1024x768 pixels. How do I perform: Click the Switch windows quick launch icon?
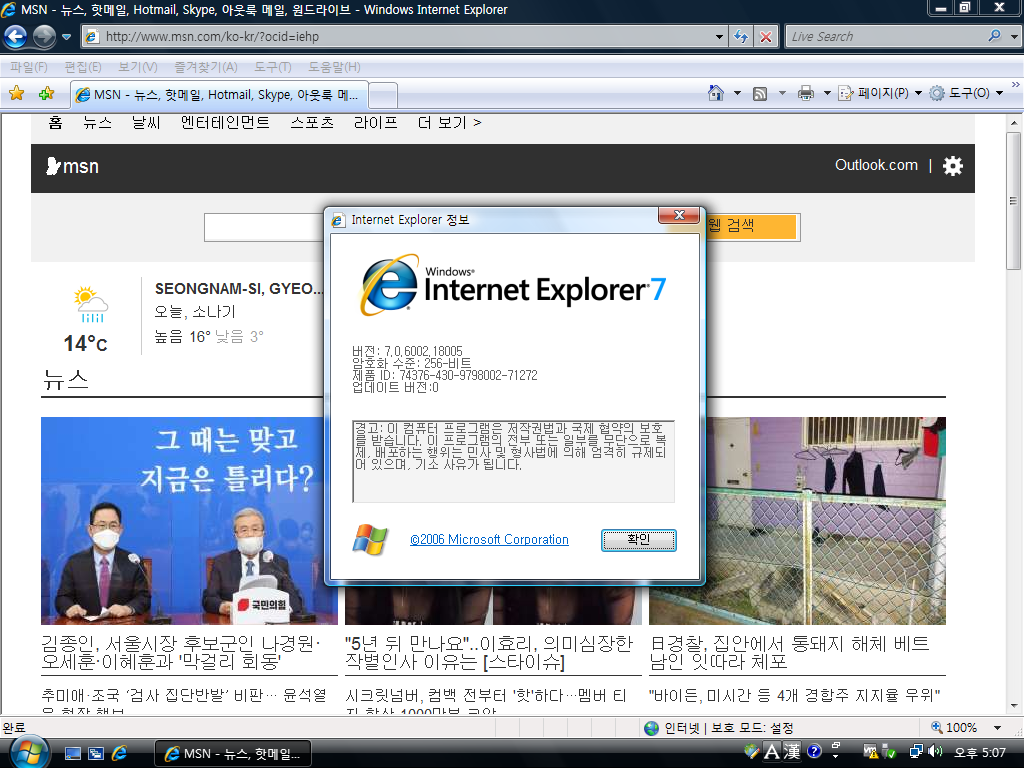[x=95, y=754]
